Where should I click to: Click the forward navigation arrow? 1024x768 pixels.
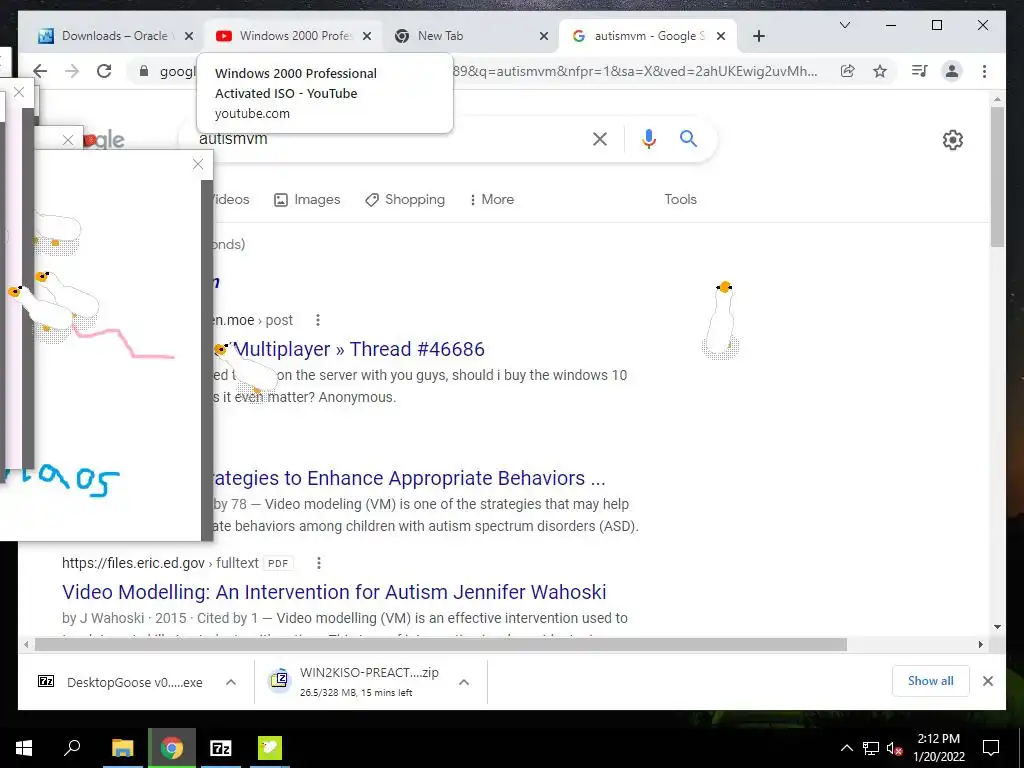point(72,71)
